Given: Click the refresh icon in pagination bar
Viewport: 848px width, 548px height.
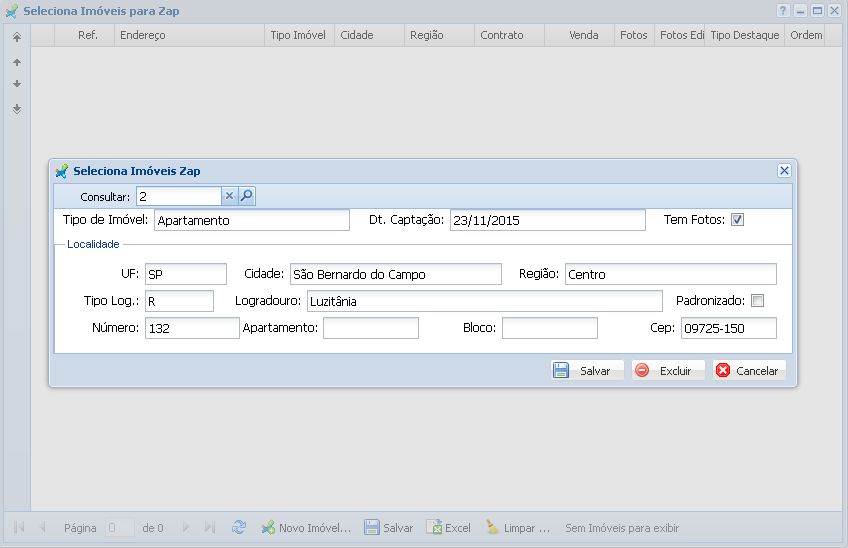Looking at the screenshot, I should tap(239, 527).
